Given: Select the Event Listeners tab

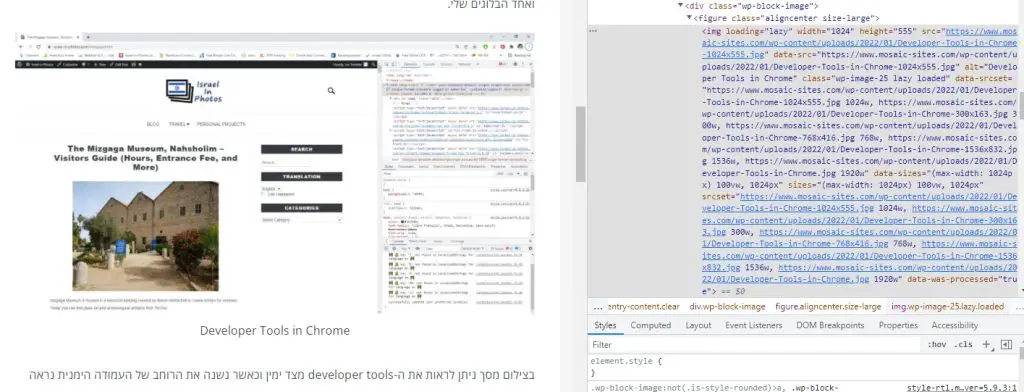Looking at the screenshot, I should pyautogui.click(x=753, y=325).
